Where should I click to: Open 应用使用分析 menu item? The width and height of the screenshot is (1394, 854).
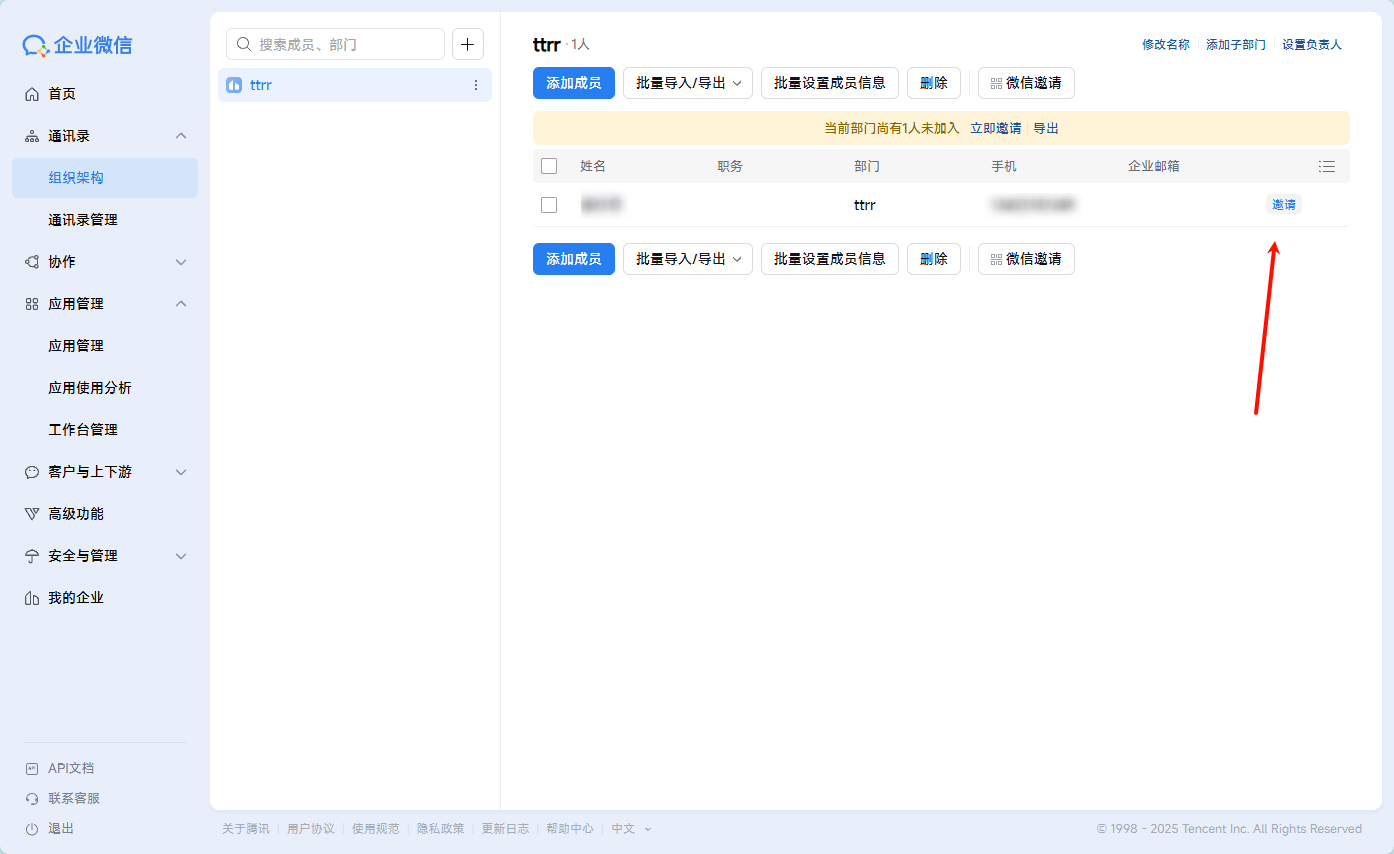[90, 388]
